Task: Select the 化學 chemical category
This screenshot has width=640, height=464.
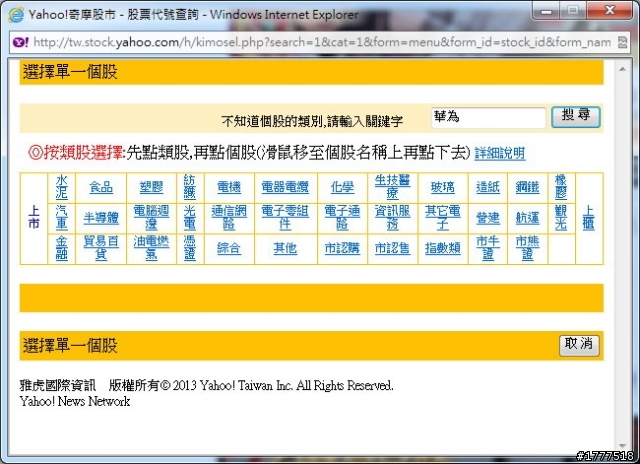Action: click(342, 187)
